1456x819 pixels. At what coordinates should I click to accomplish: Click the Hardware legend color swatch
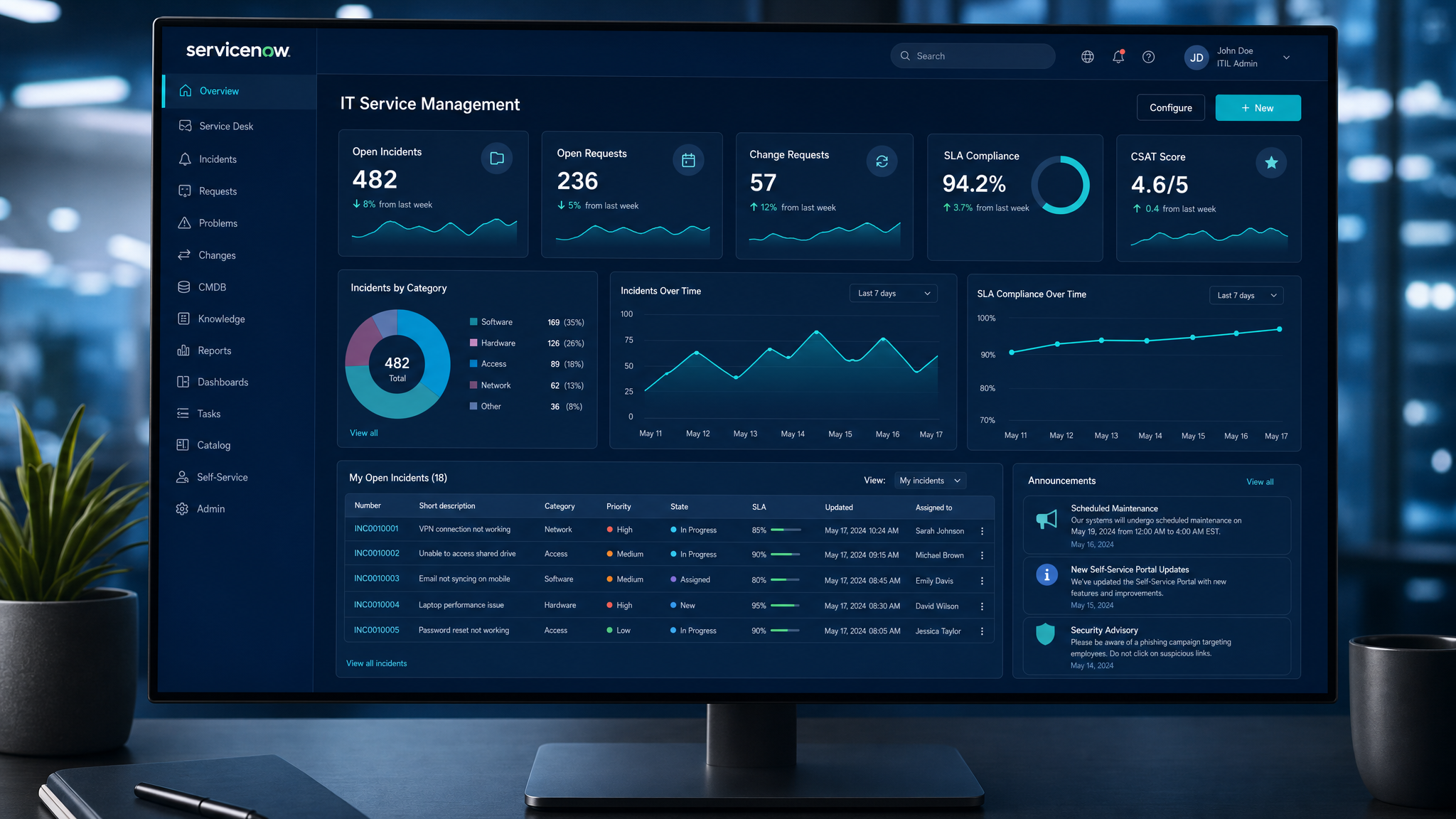[473, 343]
